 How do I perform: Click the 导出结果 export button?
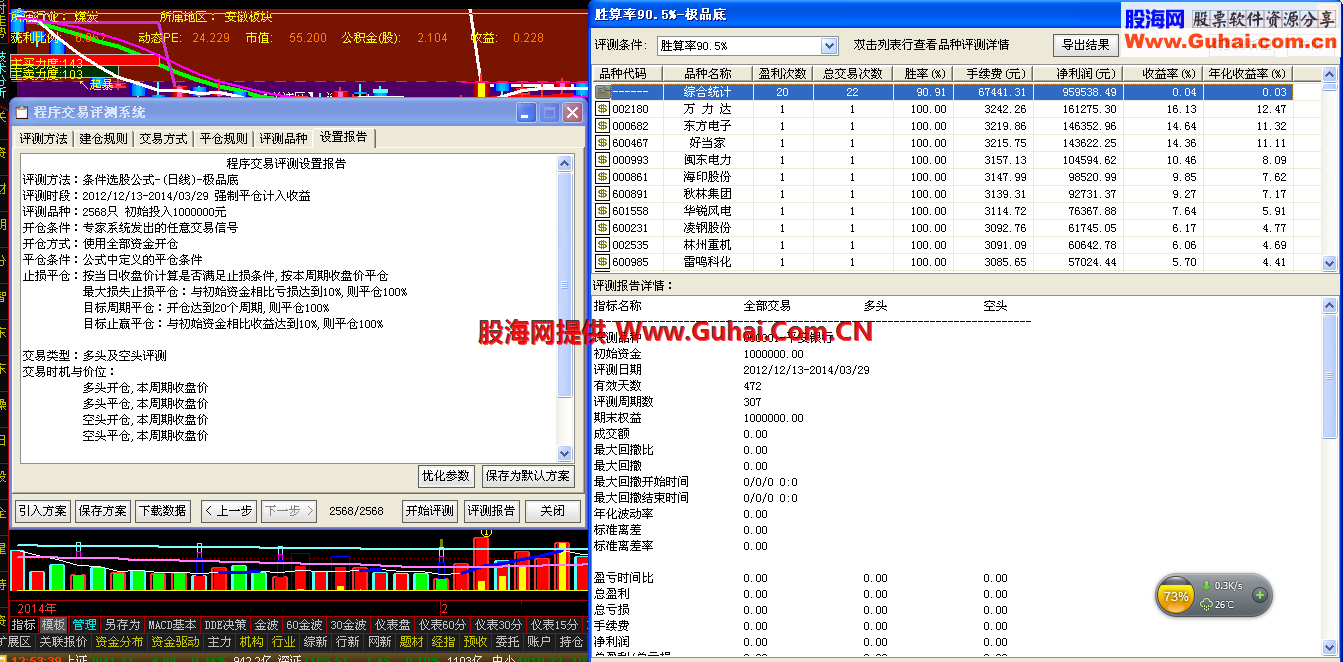tap(1085, 45)
